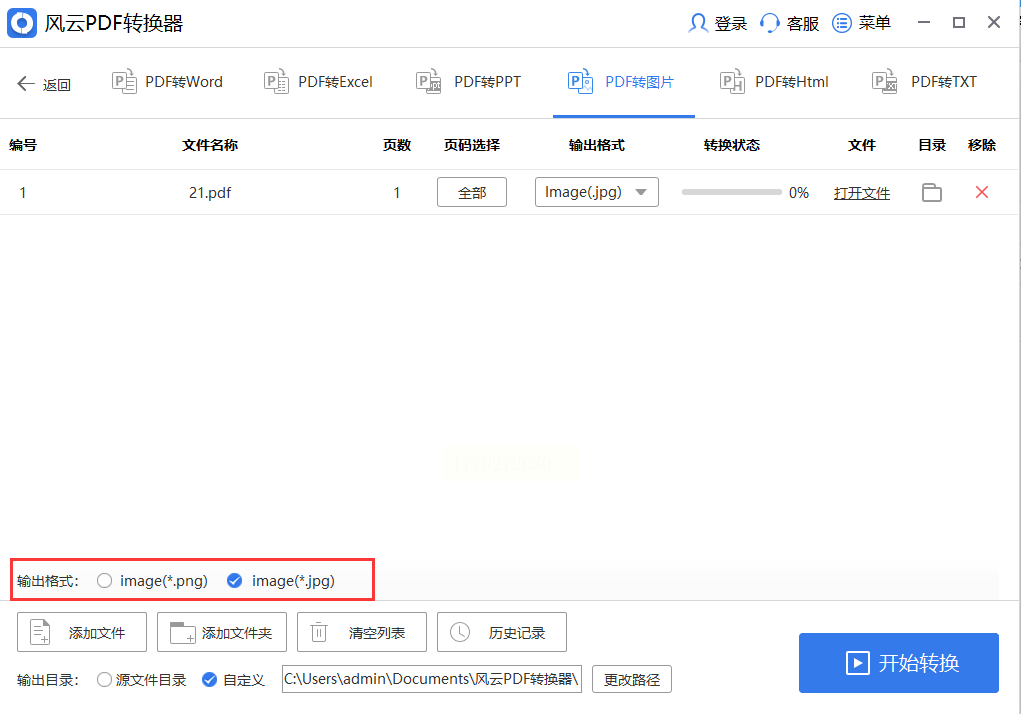Click the 返回 back arrow
The height and width of the screenshot is (714, 1021).
click(x=25, y=83)
